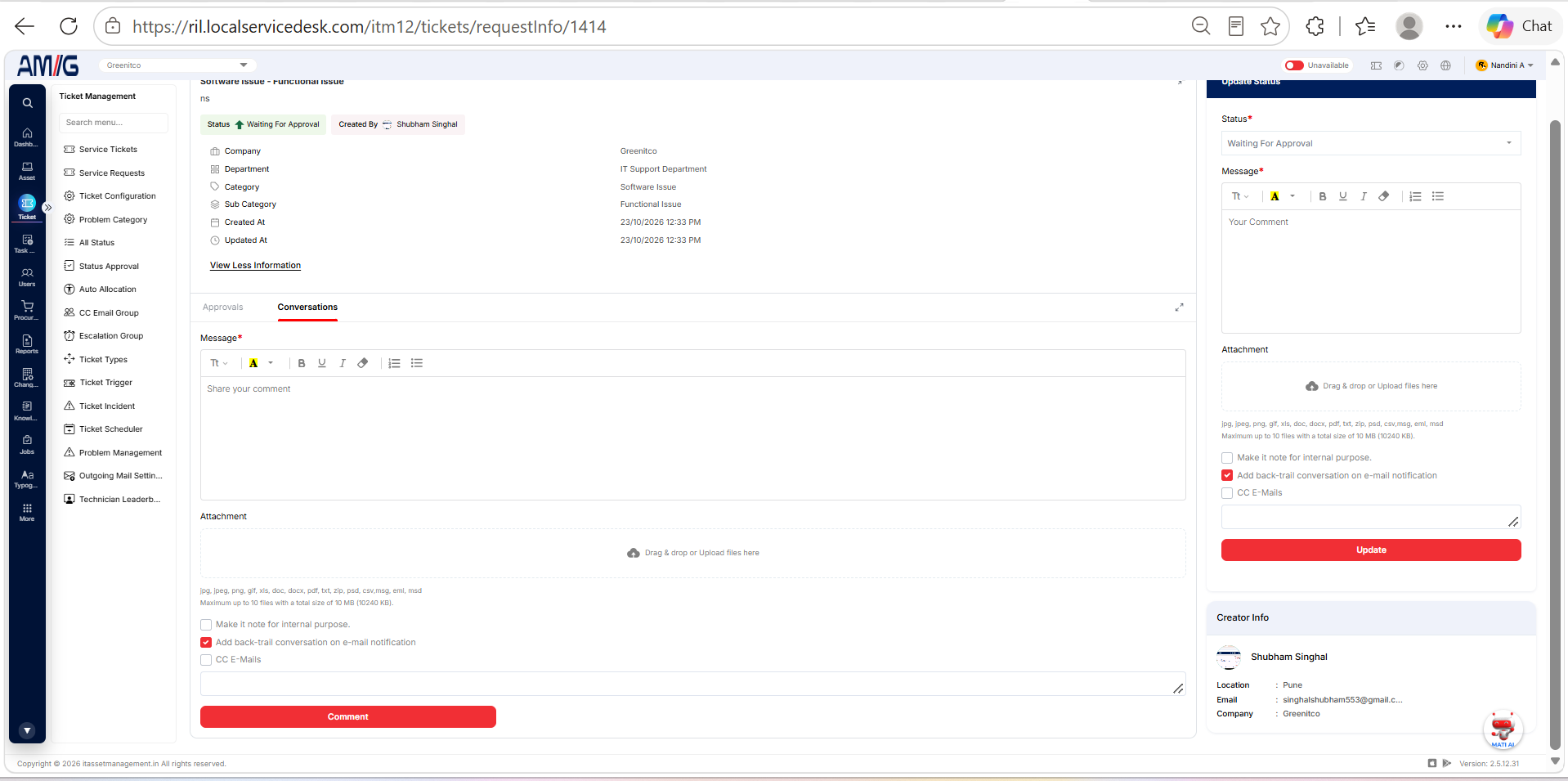This screenshot has width=1568, height=781.
Task: Open the Greenitco company dropdown
Action: [177, 65]
